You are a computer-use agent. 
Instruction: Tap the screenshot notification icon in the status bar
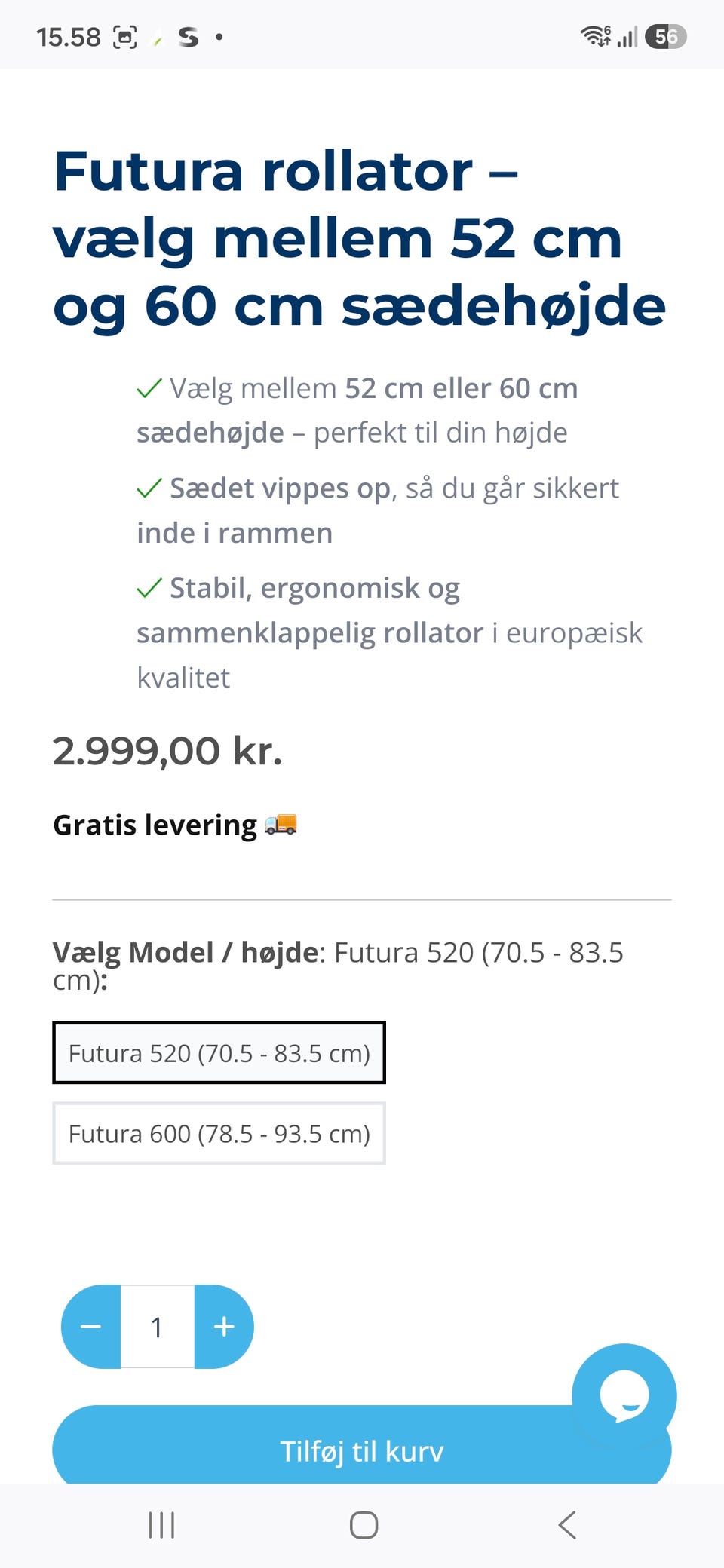pyautogui.click(x=125, y=37)
